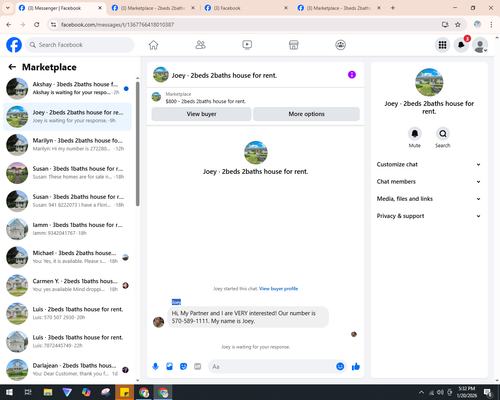This screenshot has height=400, width=500.
Task: Expand Media, files and links section
Action: coord(429,199)
